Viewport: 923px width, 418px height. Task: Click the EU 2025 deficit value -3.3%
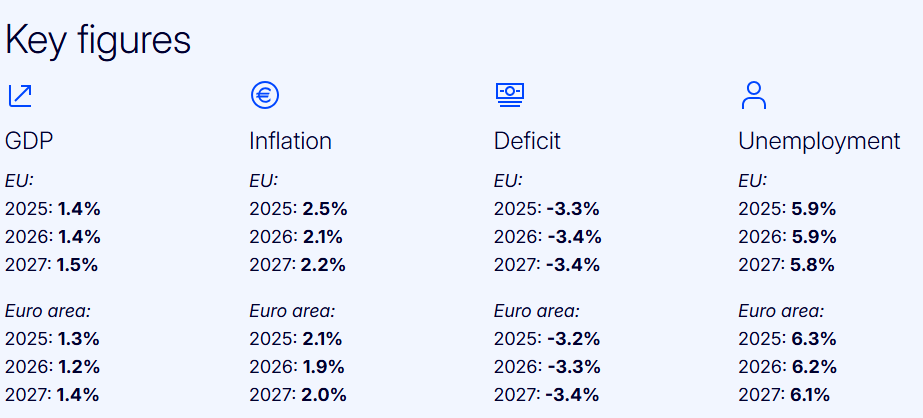pos(573,209)
